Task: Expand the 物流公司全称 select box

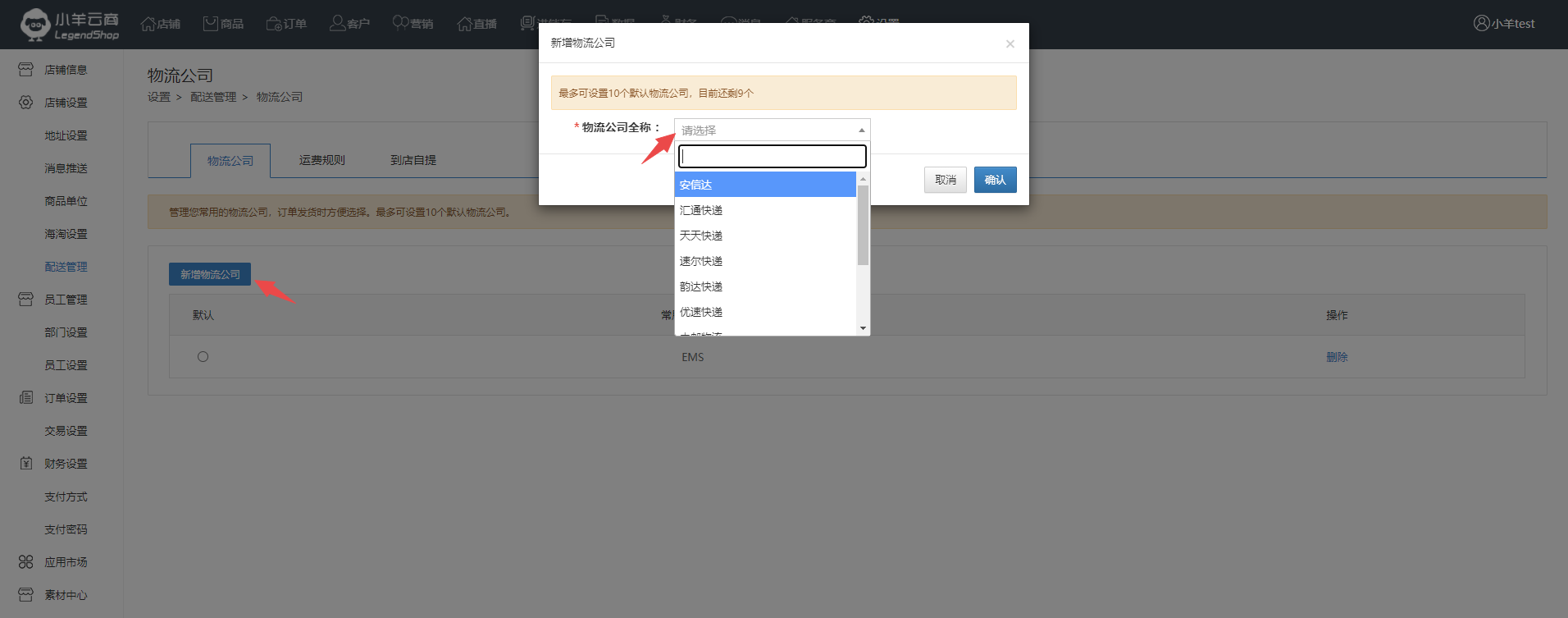Action: (x=771, y=130)
